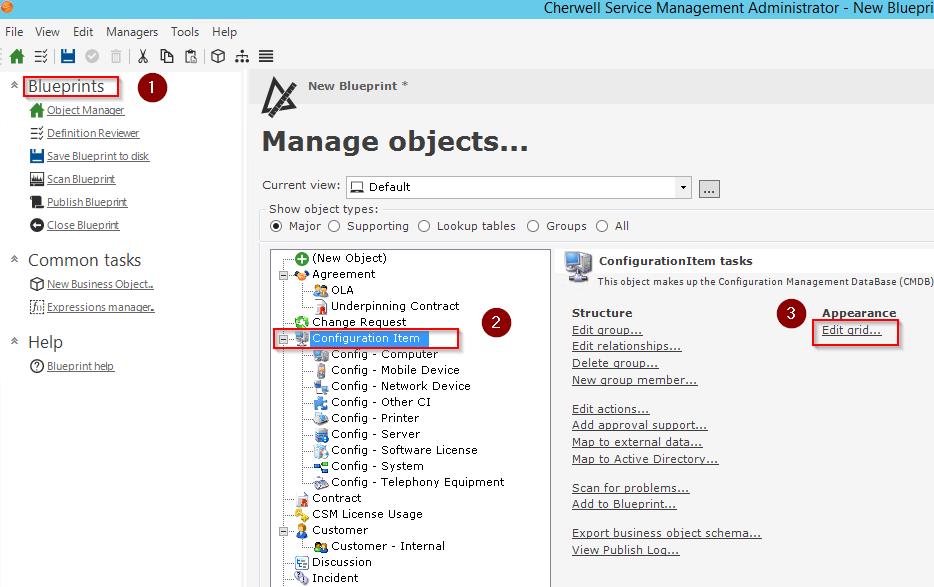
Task: Select Config - Server in object tree
Action: point(375,434)
